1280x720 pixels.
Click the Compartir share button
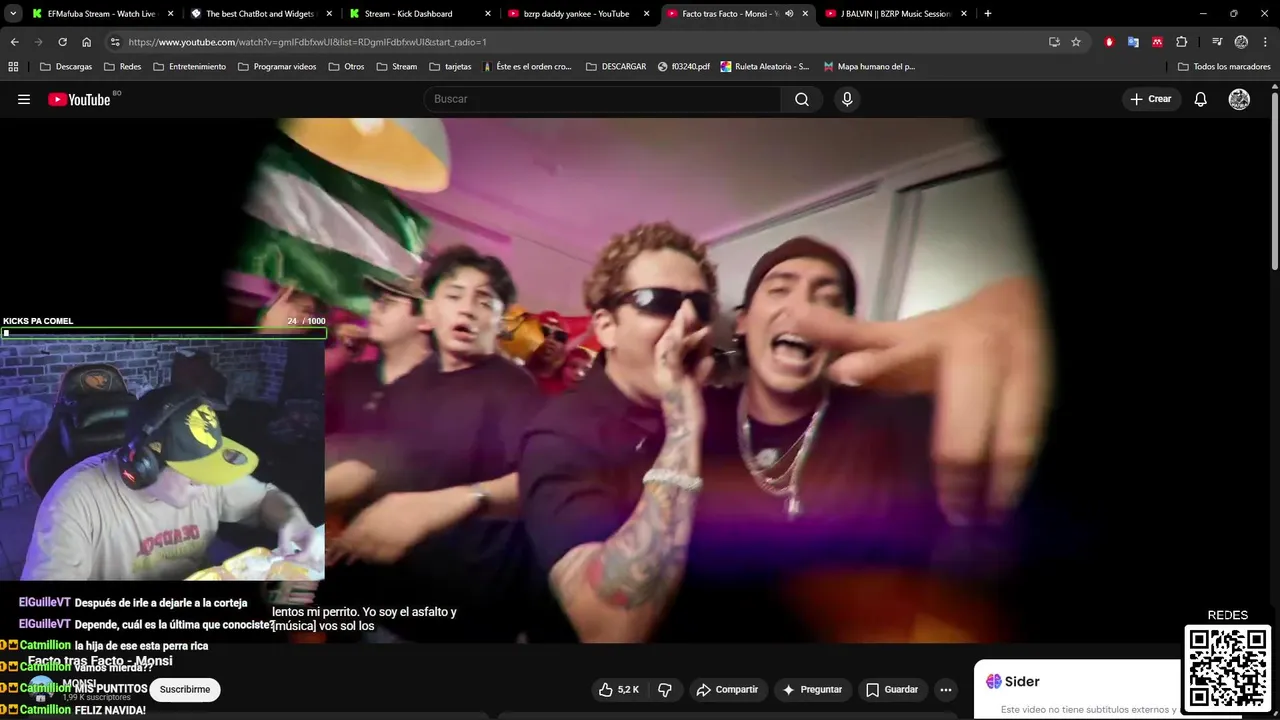coord(727,690)
